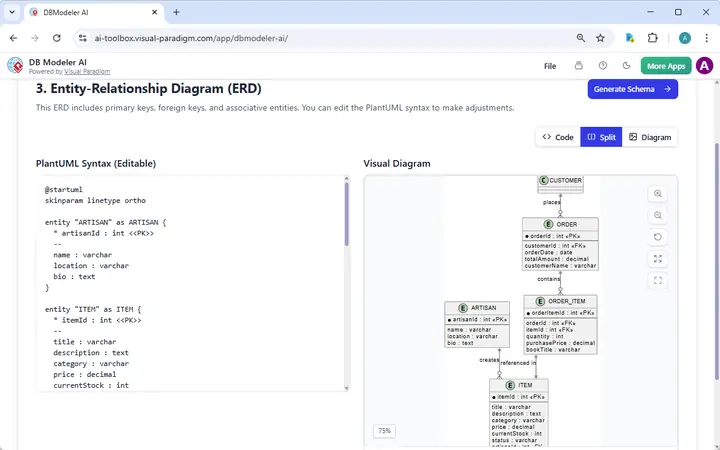Viewport: 720px width, 450px height.
Task: Open the More Apps button
Action: tap(666, 66)
